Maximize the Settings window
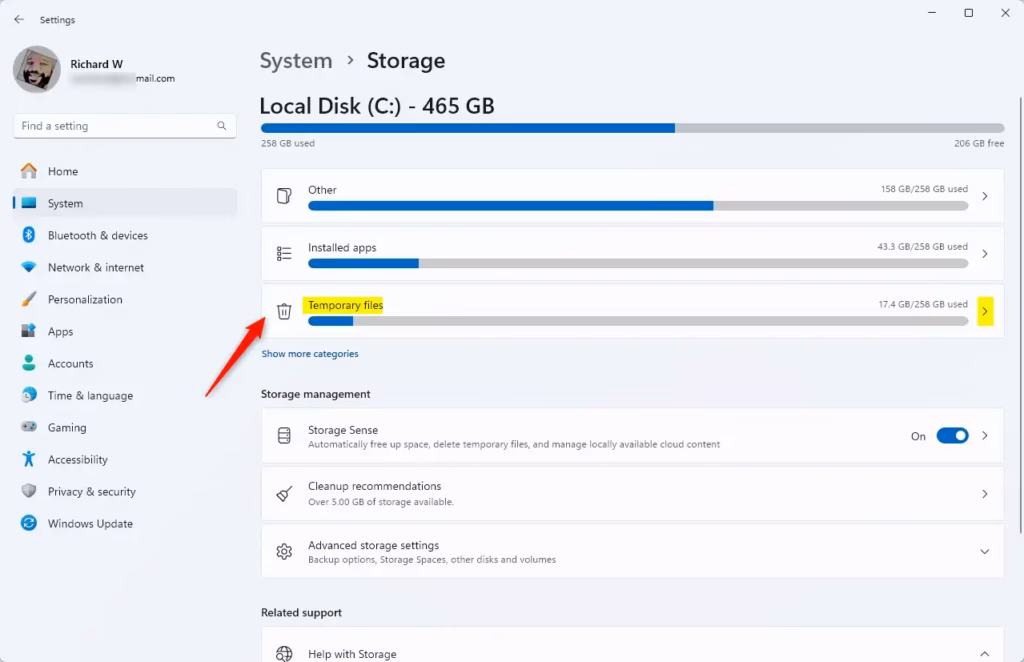Image resolution: width=1024 pixels, height=662 pixels. coord(968,13)
